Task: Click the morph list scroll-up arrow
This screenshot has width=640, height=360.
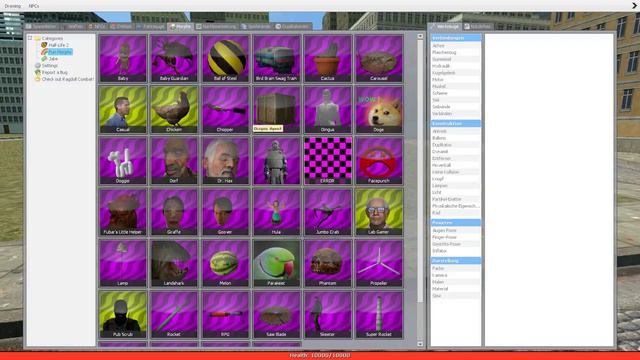Action: (420, 36)
